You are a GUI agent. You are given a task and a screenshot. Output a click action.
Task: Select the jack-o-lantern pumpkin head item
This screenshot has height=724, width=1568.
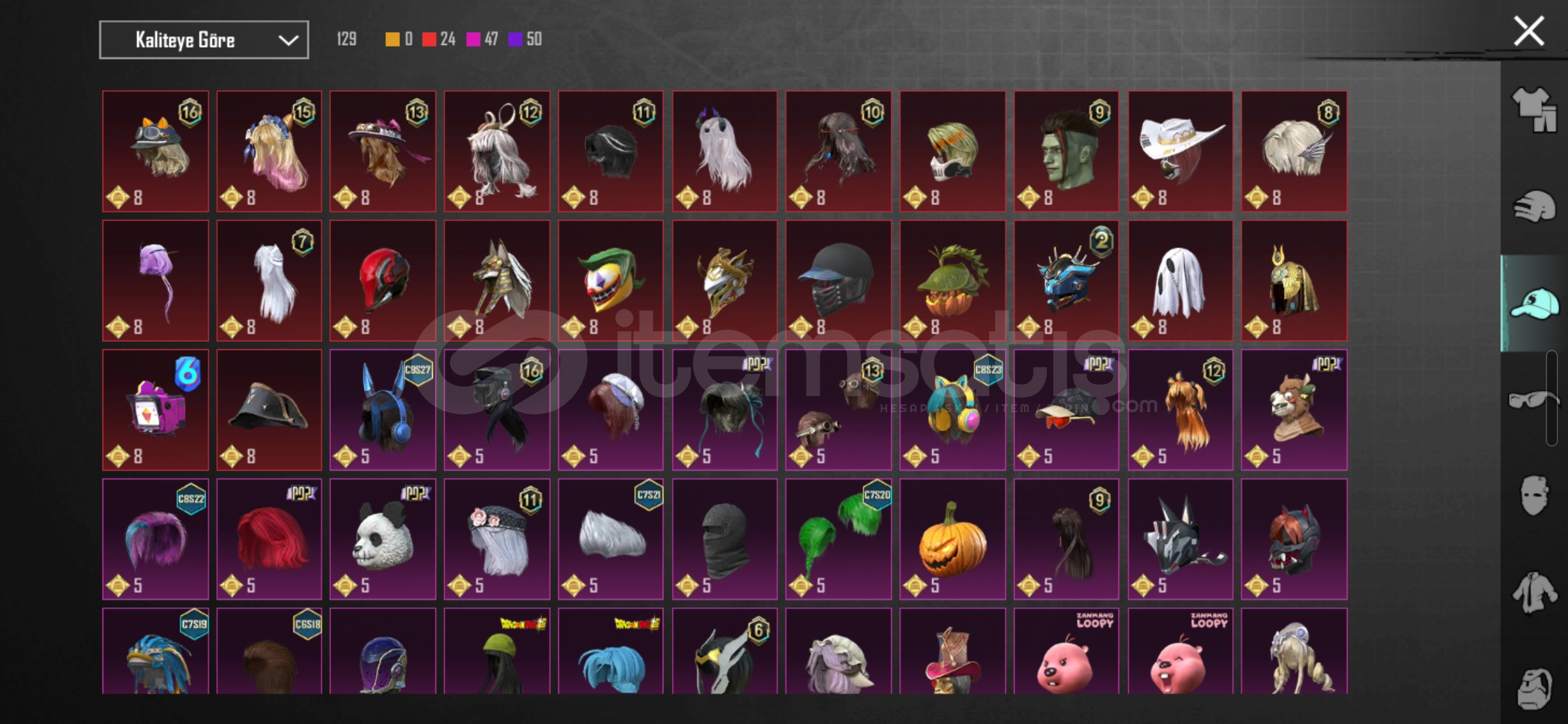click(952, 539)
